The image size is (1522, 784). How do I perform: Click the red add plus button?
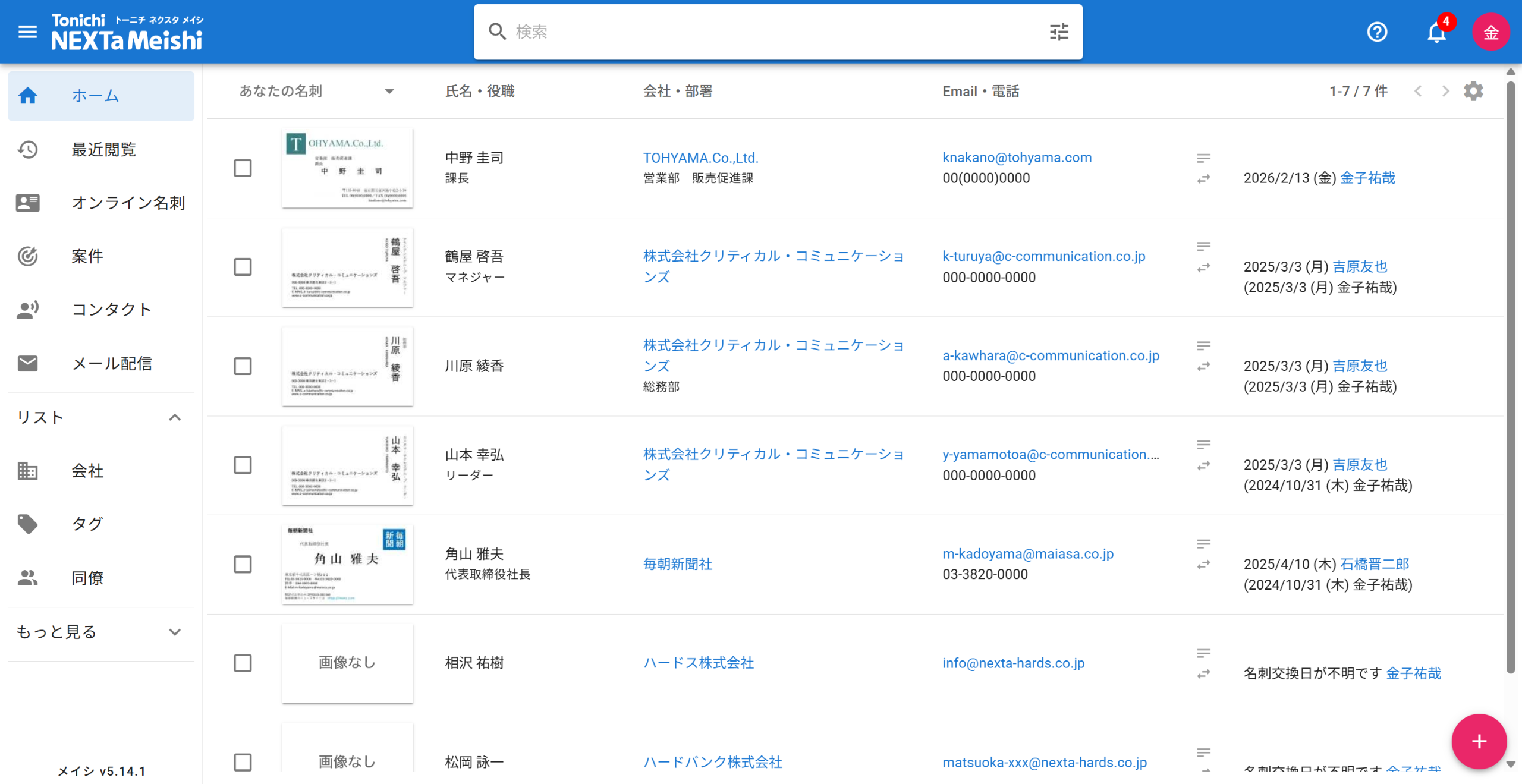click(1479, 741)
